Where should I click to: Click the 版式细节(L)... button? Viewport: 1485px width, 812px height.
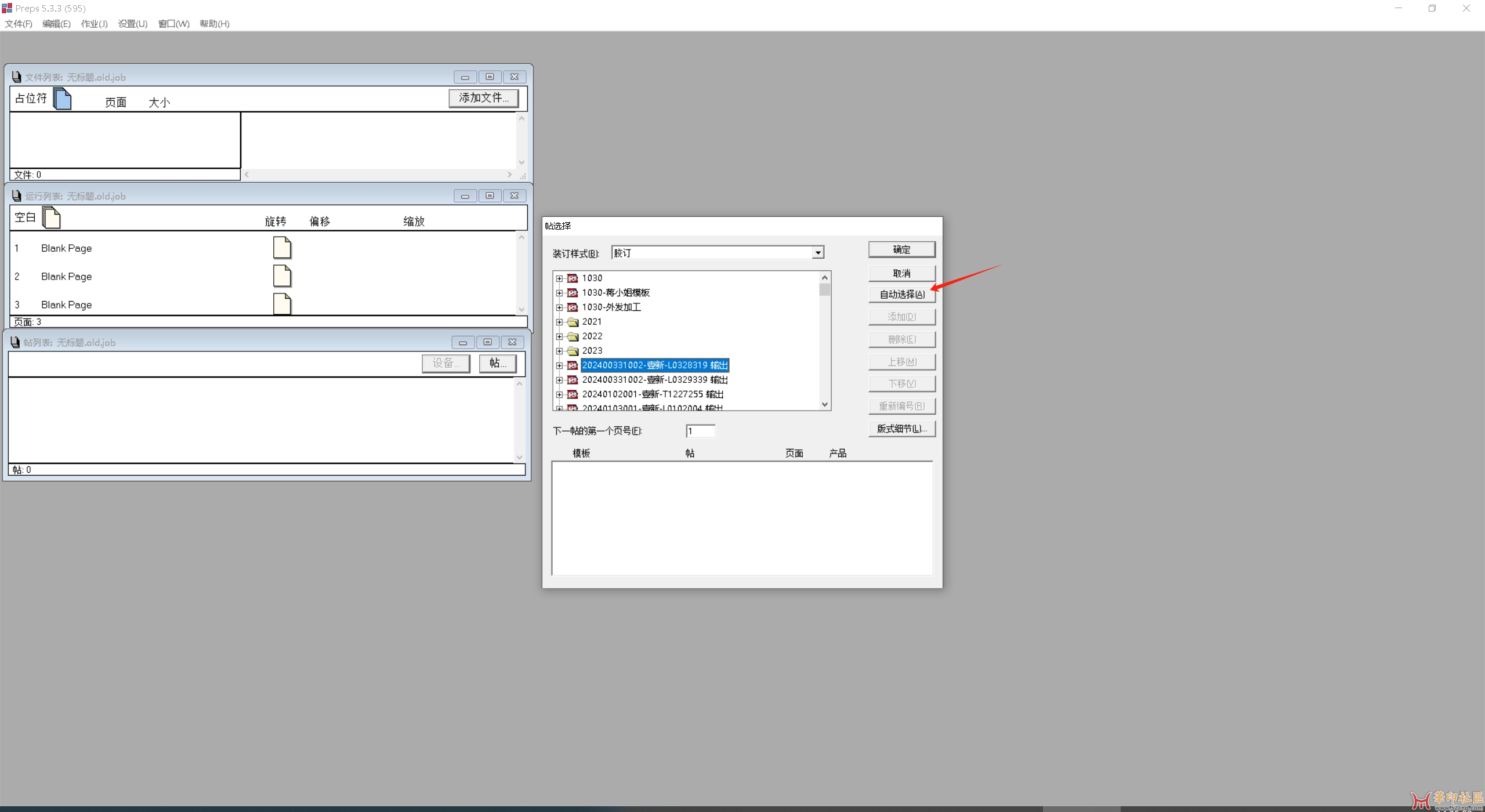tap(901, 429)
